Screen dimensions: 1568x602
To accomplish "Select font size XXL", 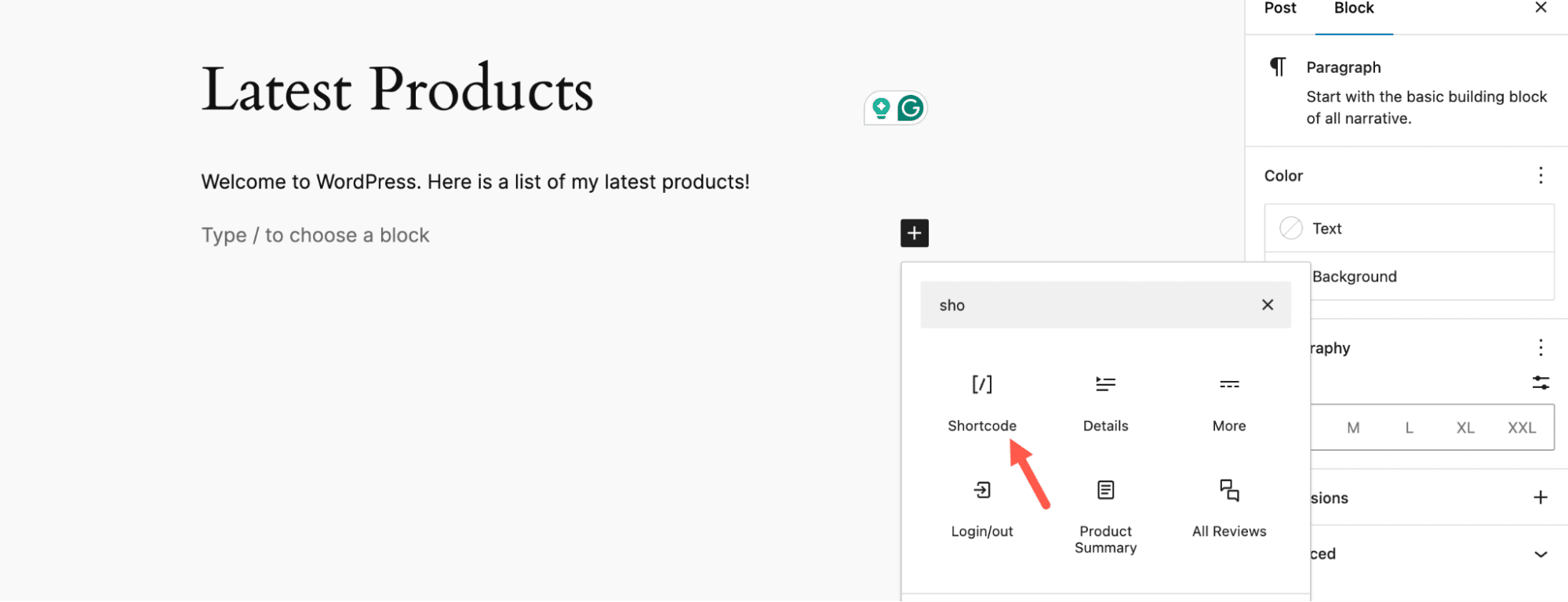I will (x=1522, y=428).
